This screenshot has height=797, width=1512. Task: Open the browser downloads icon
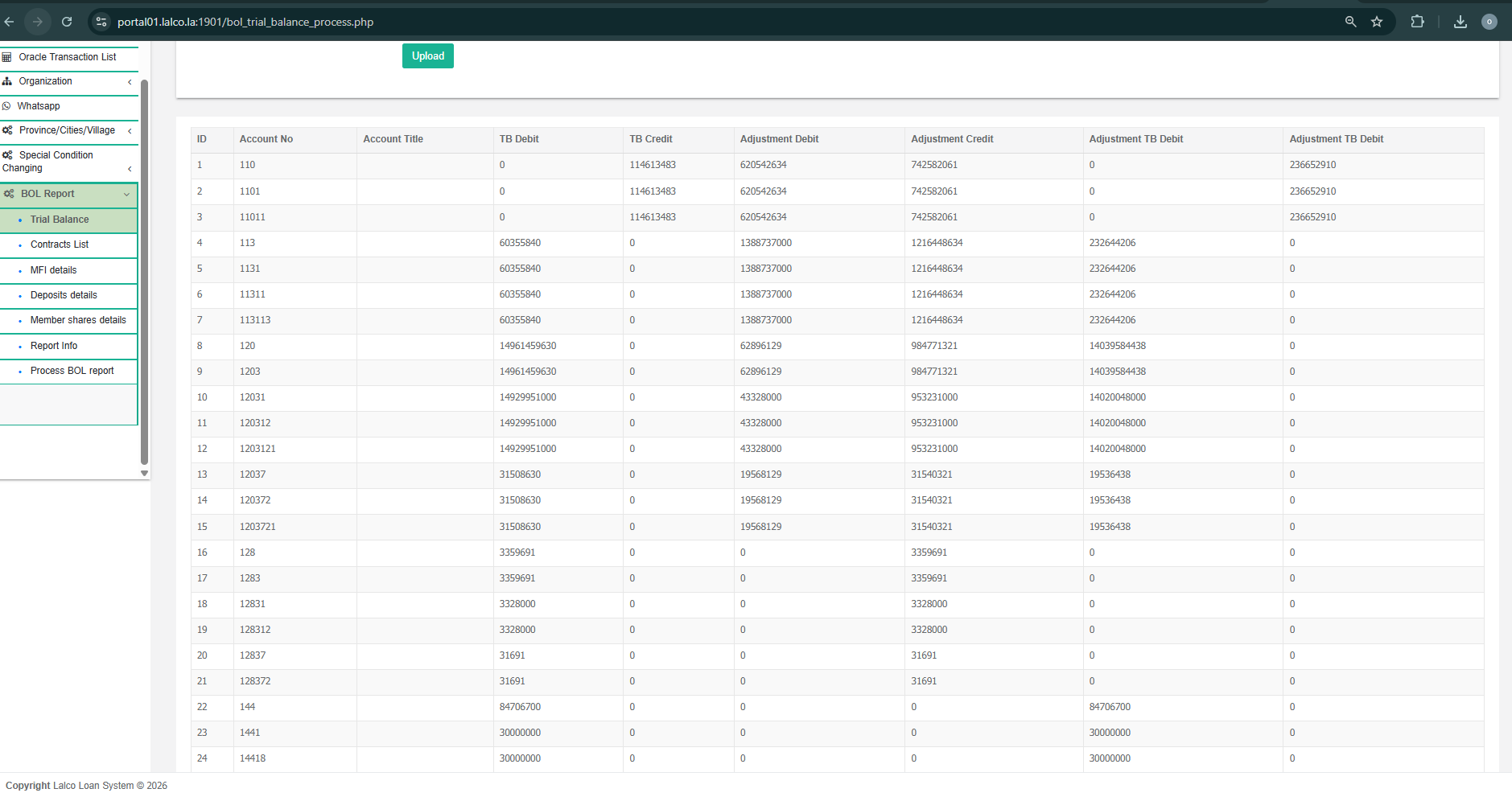click(x=1460, y=22)
